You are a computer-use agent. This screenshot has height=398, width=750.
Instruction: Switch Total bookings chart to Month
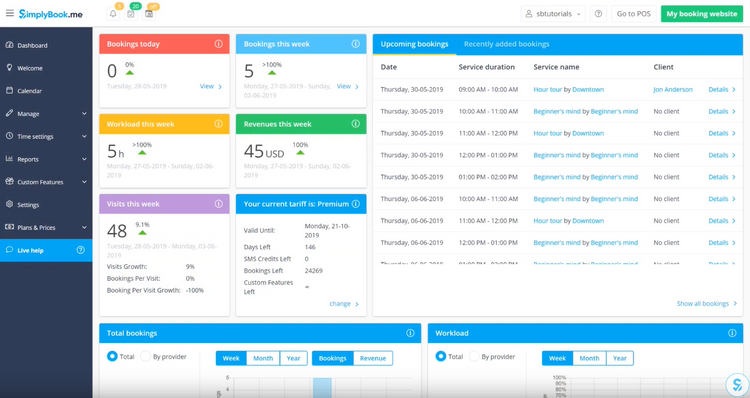263,358
